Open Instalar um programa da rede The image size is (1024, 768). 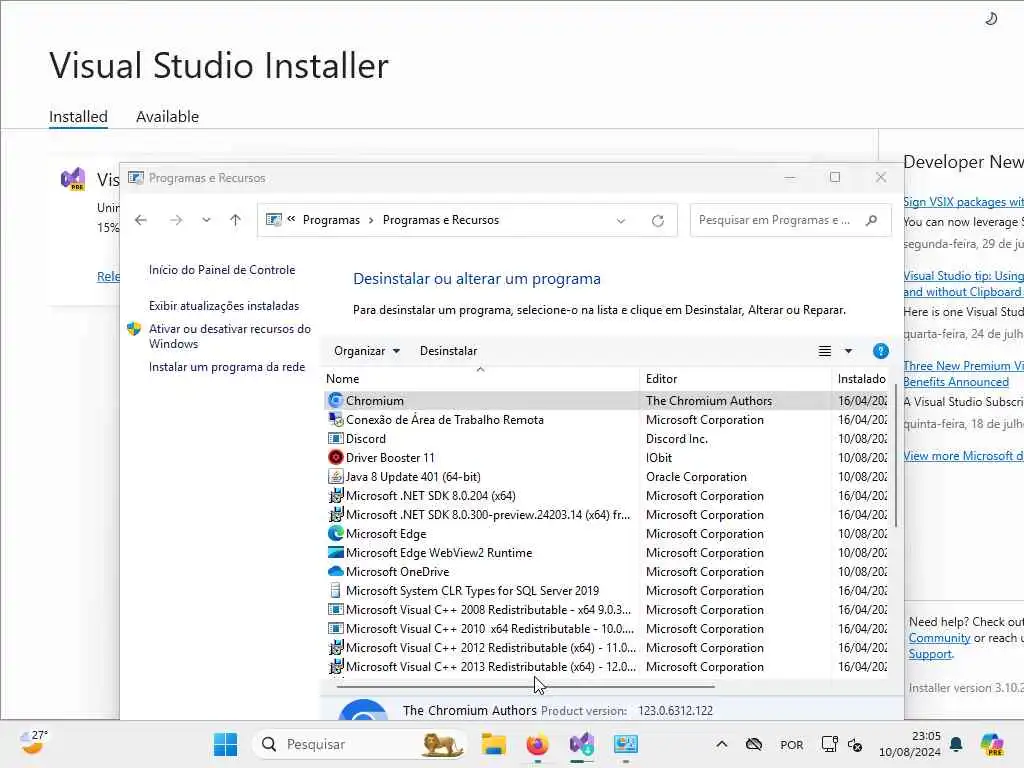pos(227,367)
